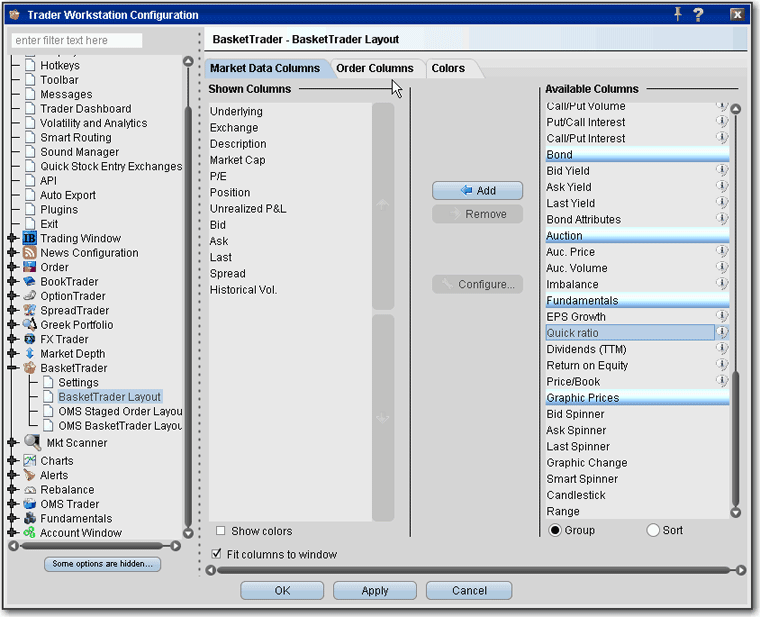Click the OptionTrader icon in tree
Viewport: 760px width, 617px height.
[x=30, y=296]
